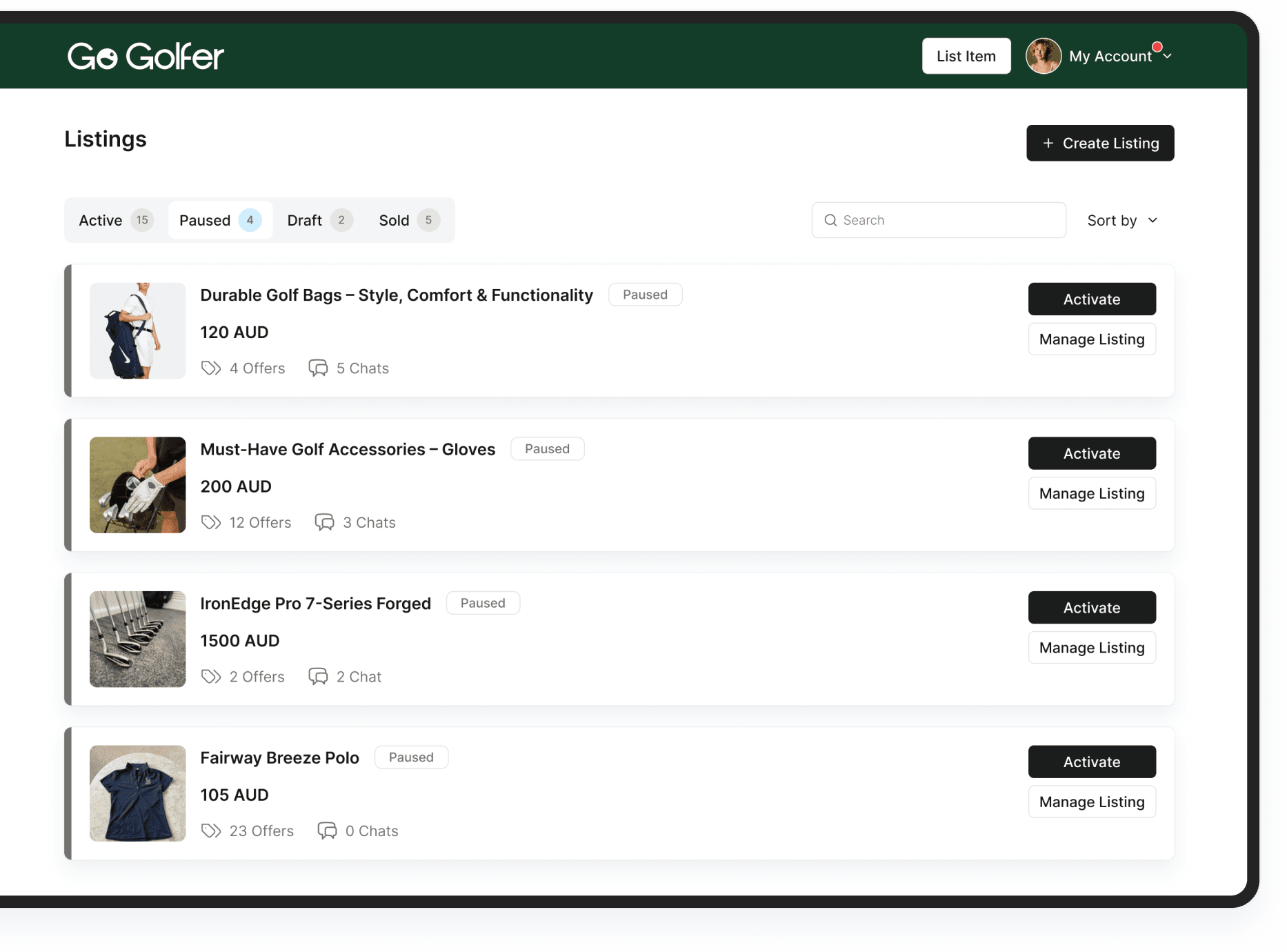Open the Sold tab
The image size is (1287, 952).
click(x=407, y=220)
